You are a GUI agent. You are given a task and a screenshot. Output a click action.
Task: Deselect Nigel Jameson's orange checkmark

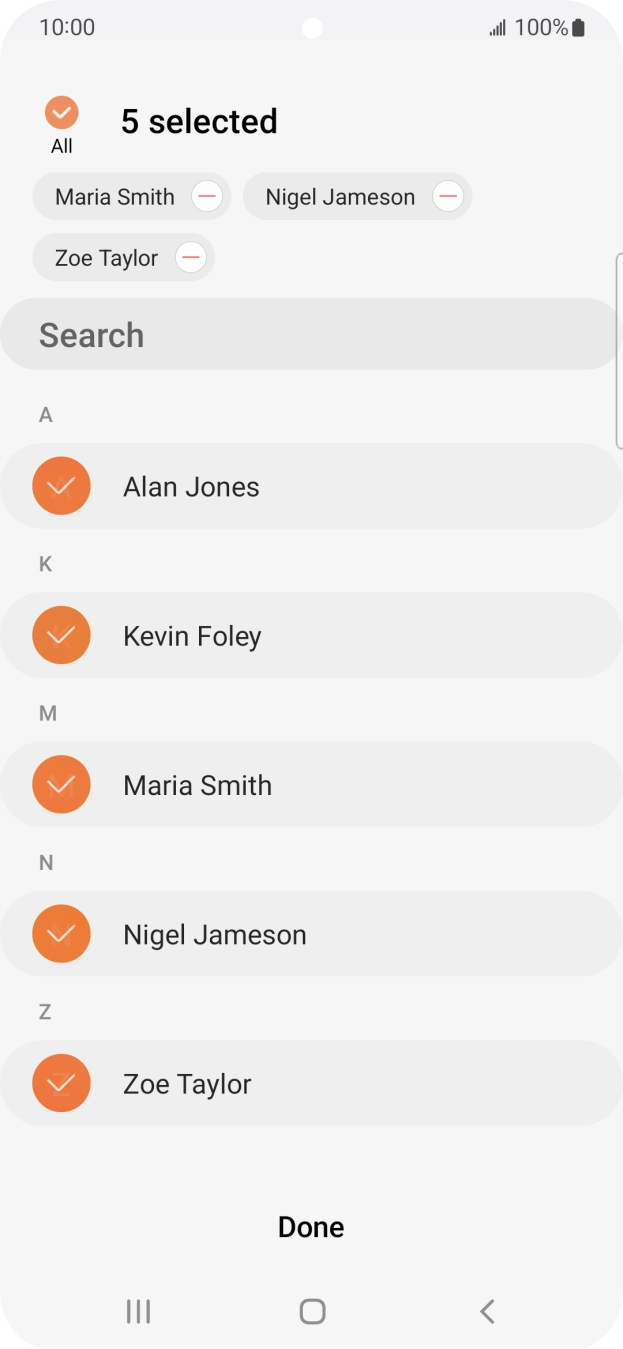(61, 934)
